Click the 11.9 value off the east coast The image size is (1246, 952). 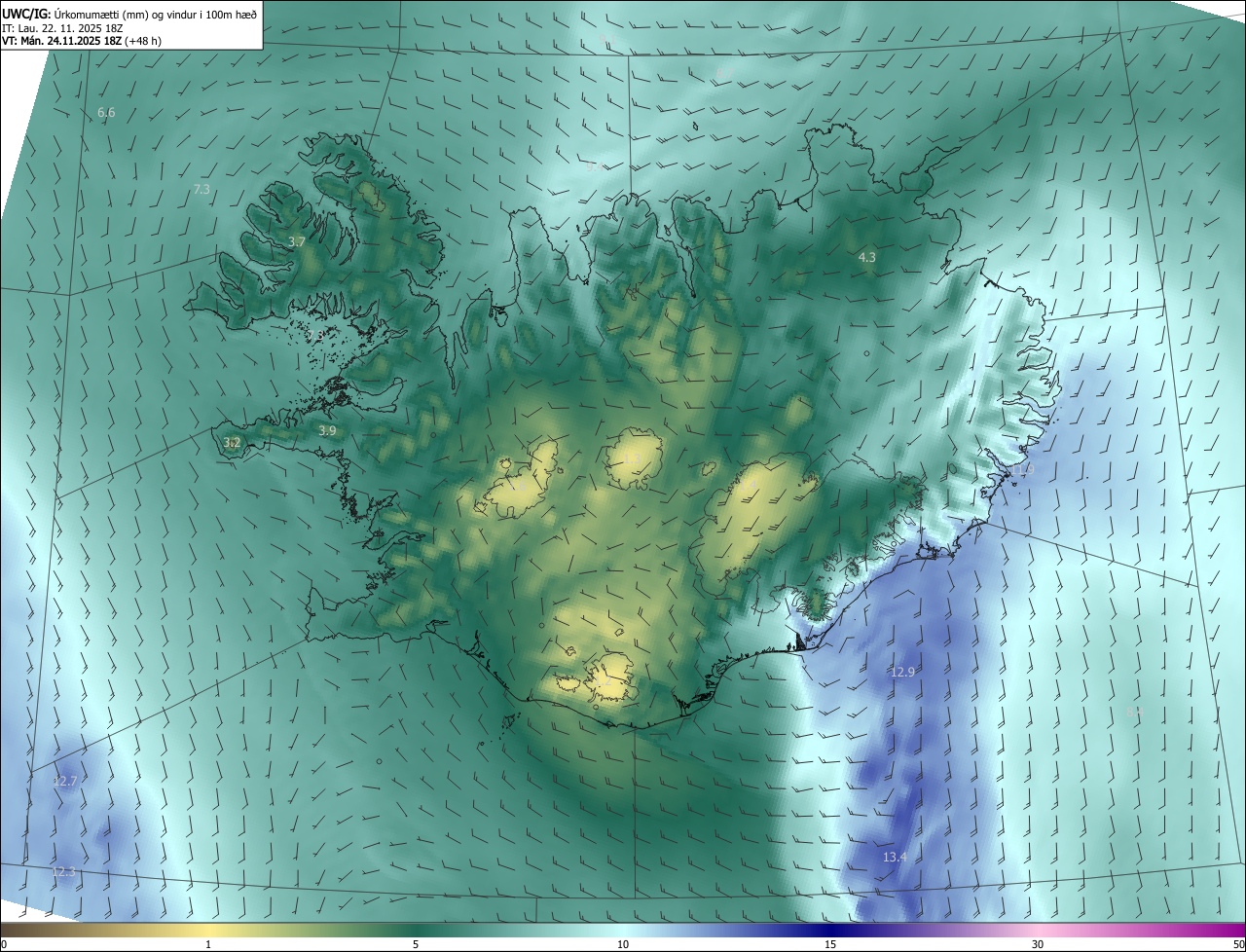click(1022, 470)
